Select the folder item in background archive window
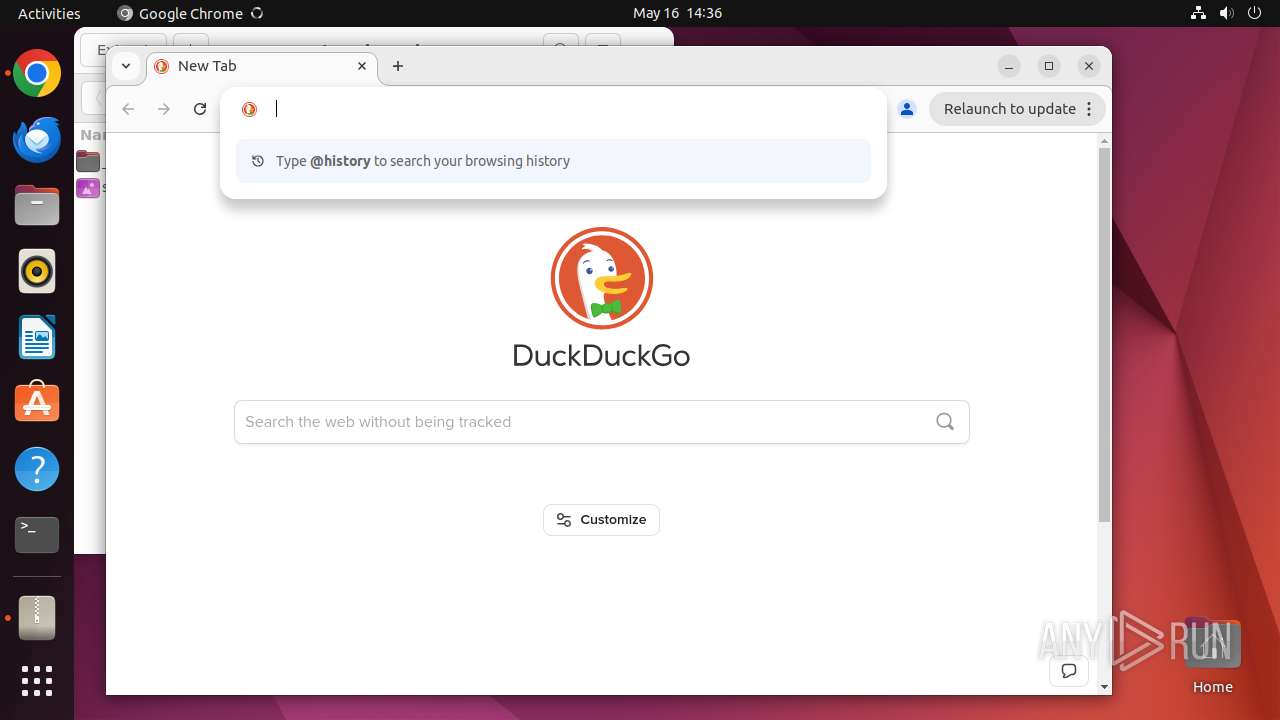Screen dimensions: 1280x720 89,161
